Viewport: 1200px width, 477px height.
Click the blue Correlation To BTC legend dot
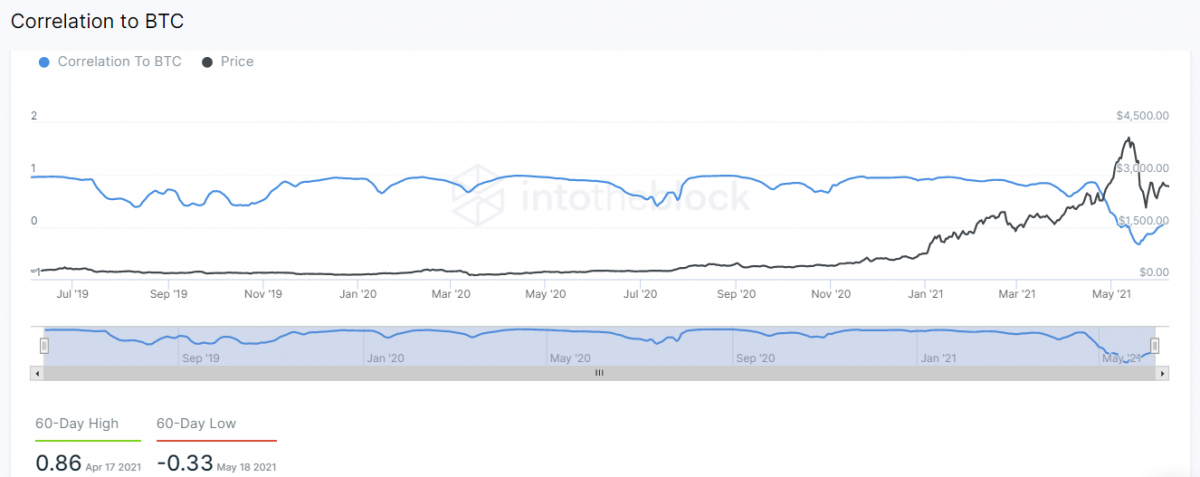(x=43, y=62)
